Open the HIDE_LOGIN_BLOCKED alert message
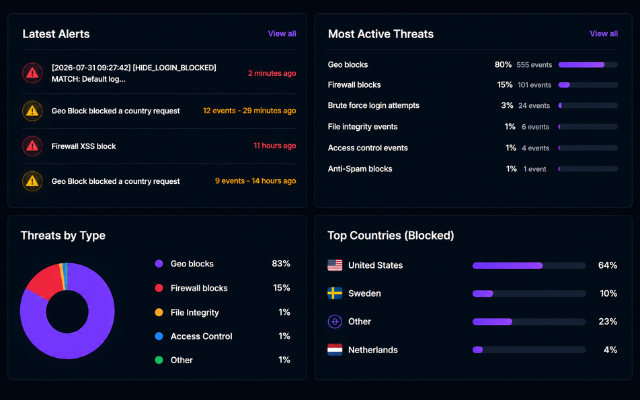Viewport: 640px width, 400px height. coord(134,73)
